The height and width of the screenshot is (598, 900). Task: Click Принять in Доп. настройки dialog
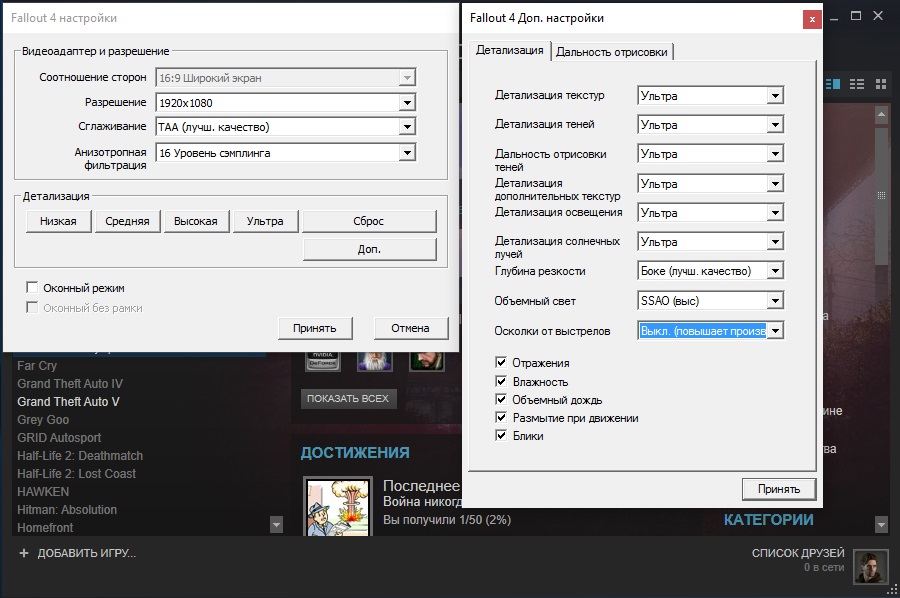pos(779,489)
